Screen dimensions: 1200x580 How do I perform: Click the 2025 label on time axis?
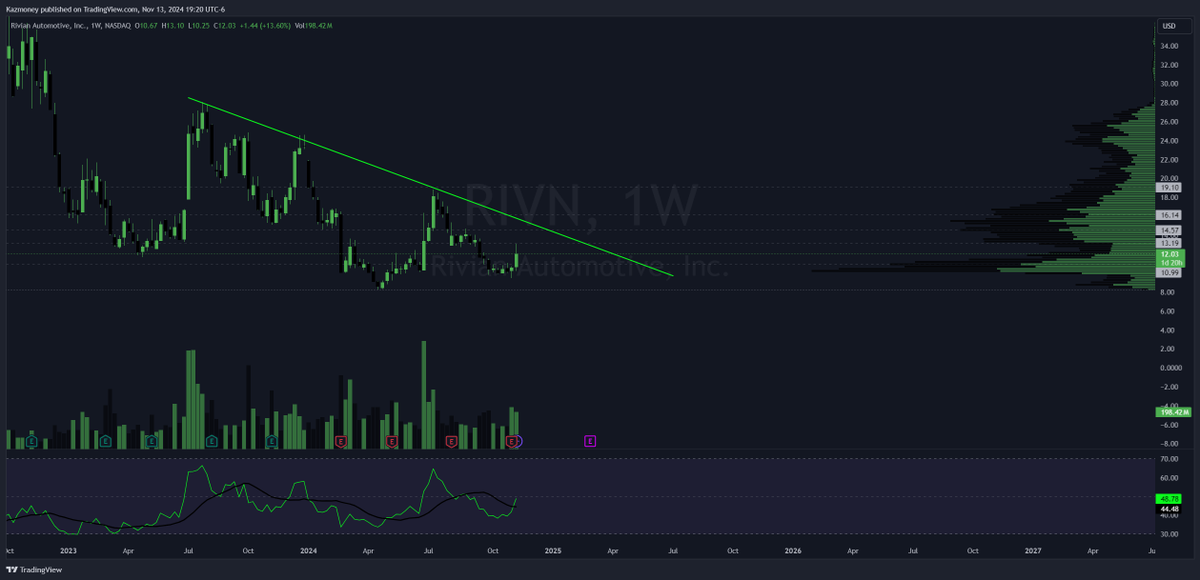point(553,550)
